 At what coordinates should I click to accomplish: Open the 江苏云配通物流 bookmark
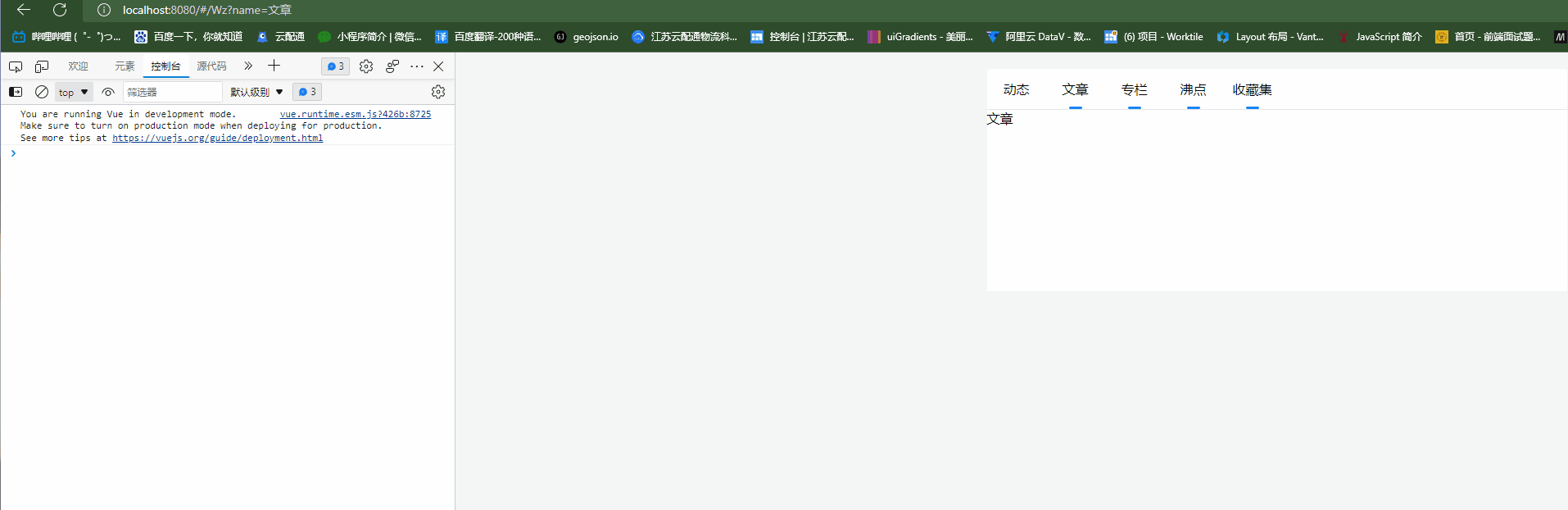coord(684,37)
